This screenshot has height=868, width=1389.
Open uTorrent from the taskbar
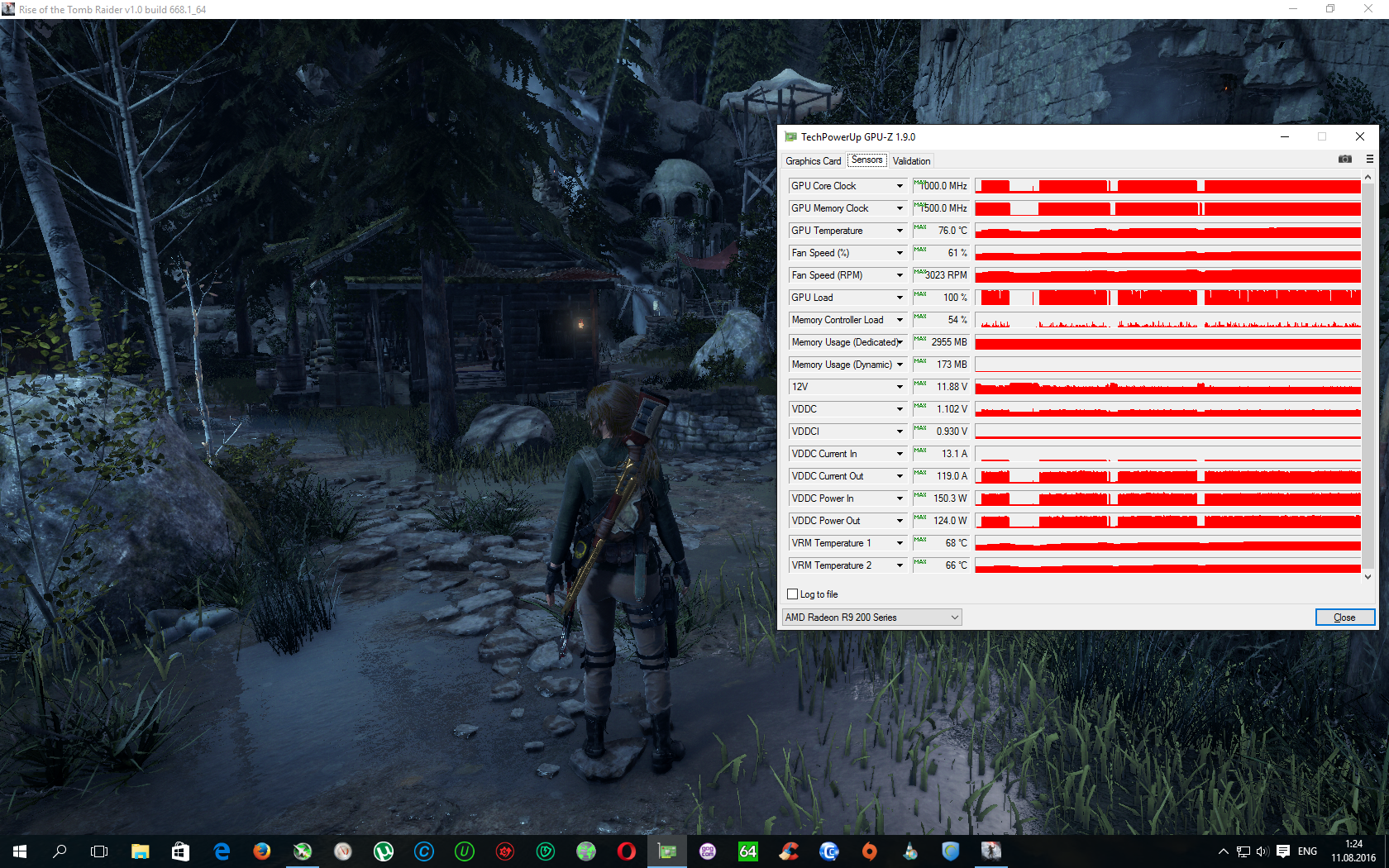point(384,851)
